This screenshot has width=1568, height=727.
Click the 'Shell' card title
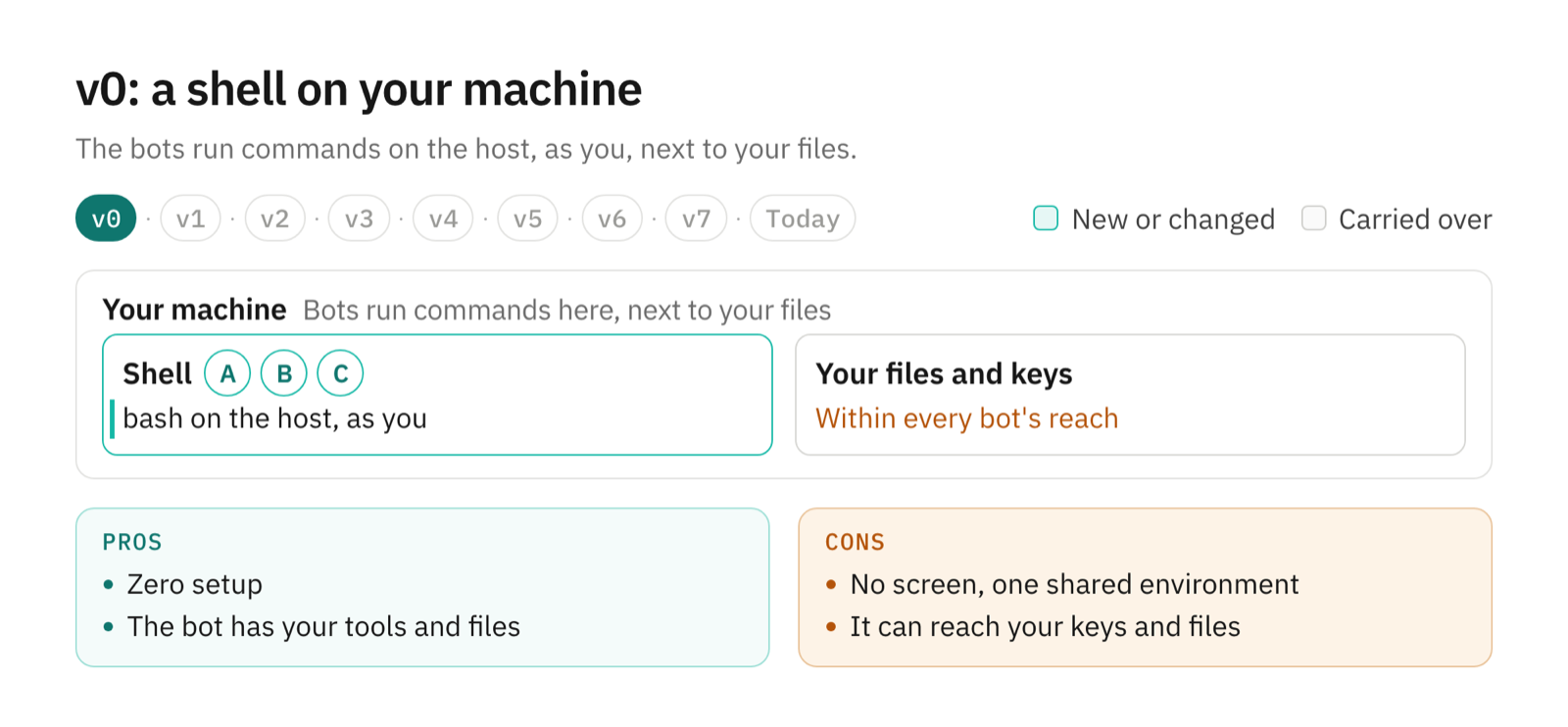(x=157, y=373)
